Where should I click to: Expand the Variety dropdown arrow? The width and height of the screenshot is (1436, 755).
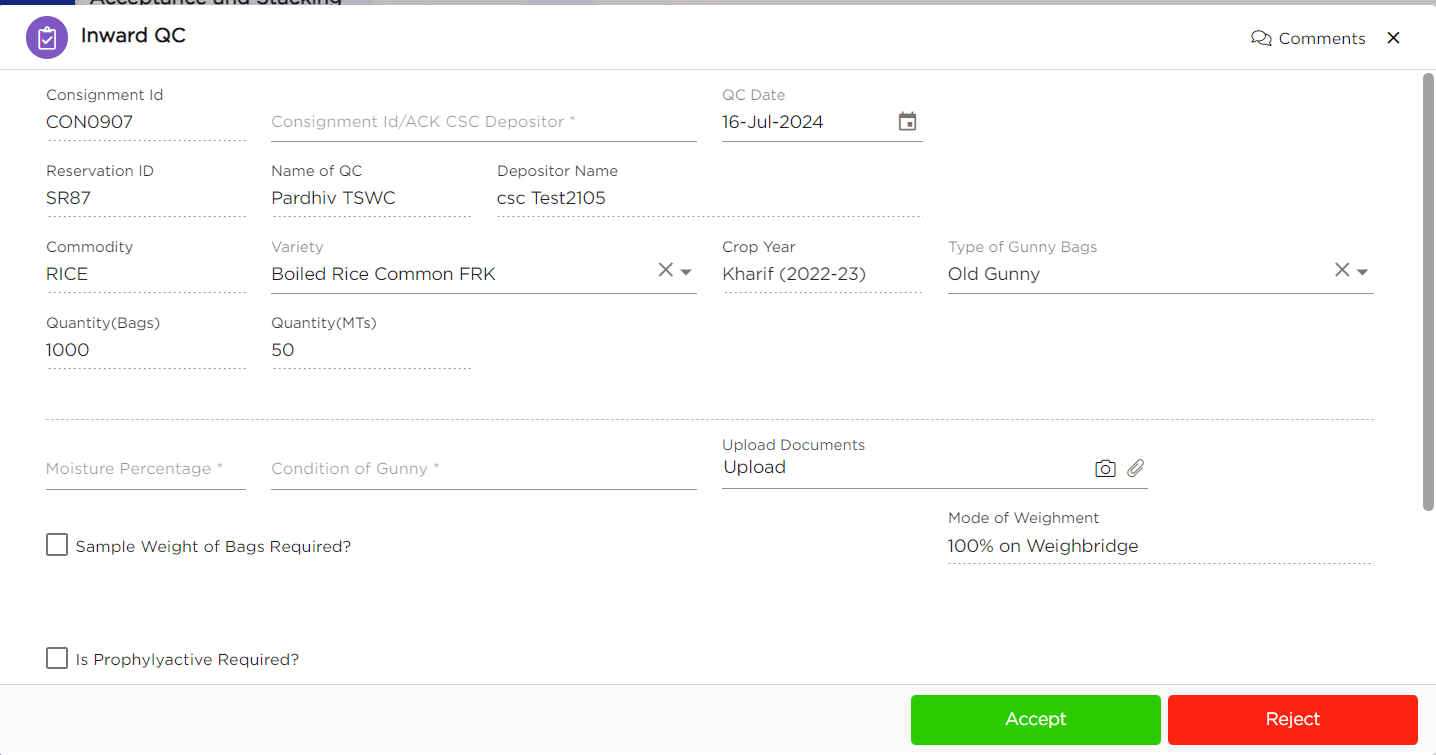click(686, 272)
